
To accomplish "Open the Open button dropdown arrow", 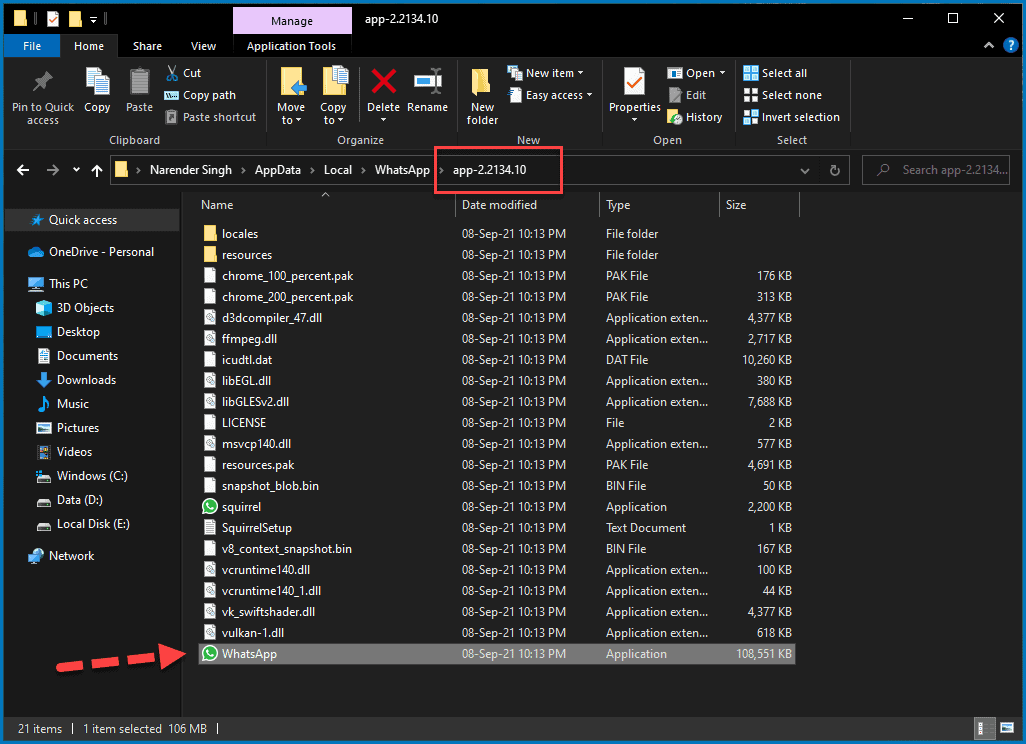I will [x=722, y=73].
